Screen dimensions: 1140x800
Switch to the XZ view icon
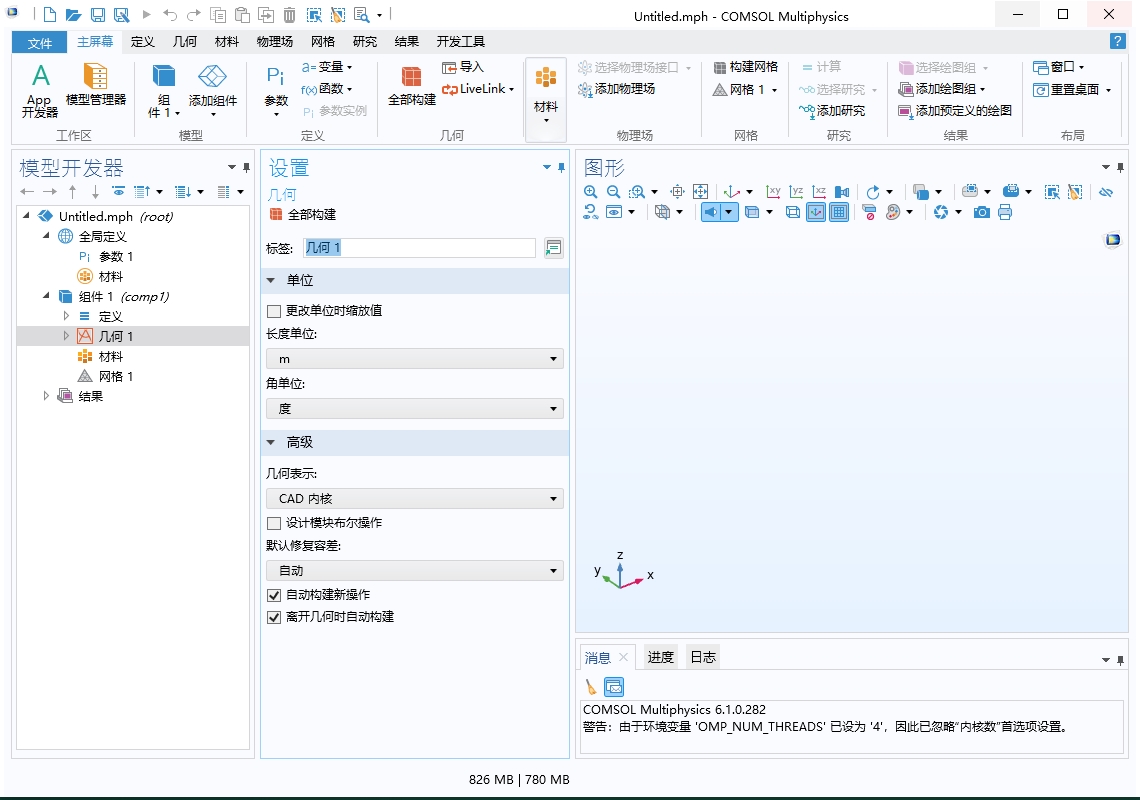(819, 192)
